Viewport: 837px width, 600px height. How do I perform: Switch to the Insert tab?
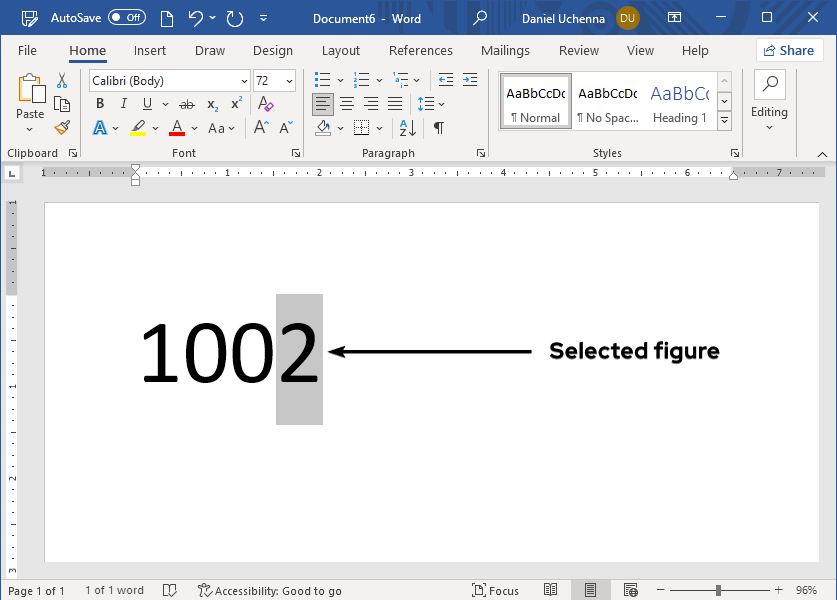[150, 51]
